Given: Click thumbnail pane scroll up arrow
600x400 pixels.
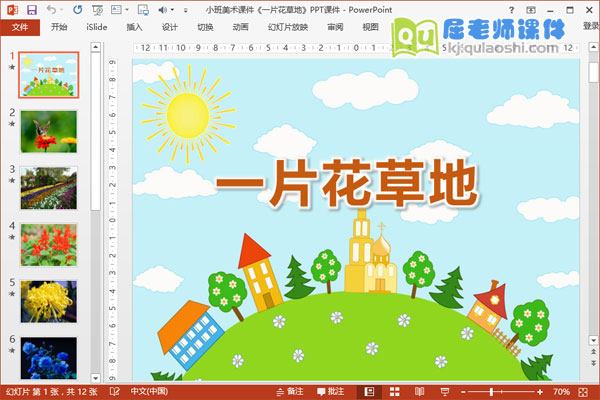Looking at the screenshot, I should (x=96, y=47).
